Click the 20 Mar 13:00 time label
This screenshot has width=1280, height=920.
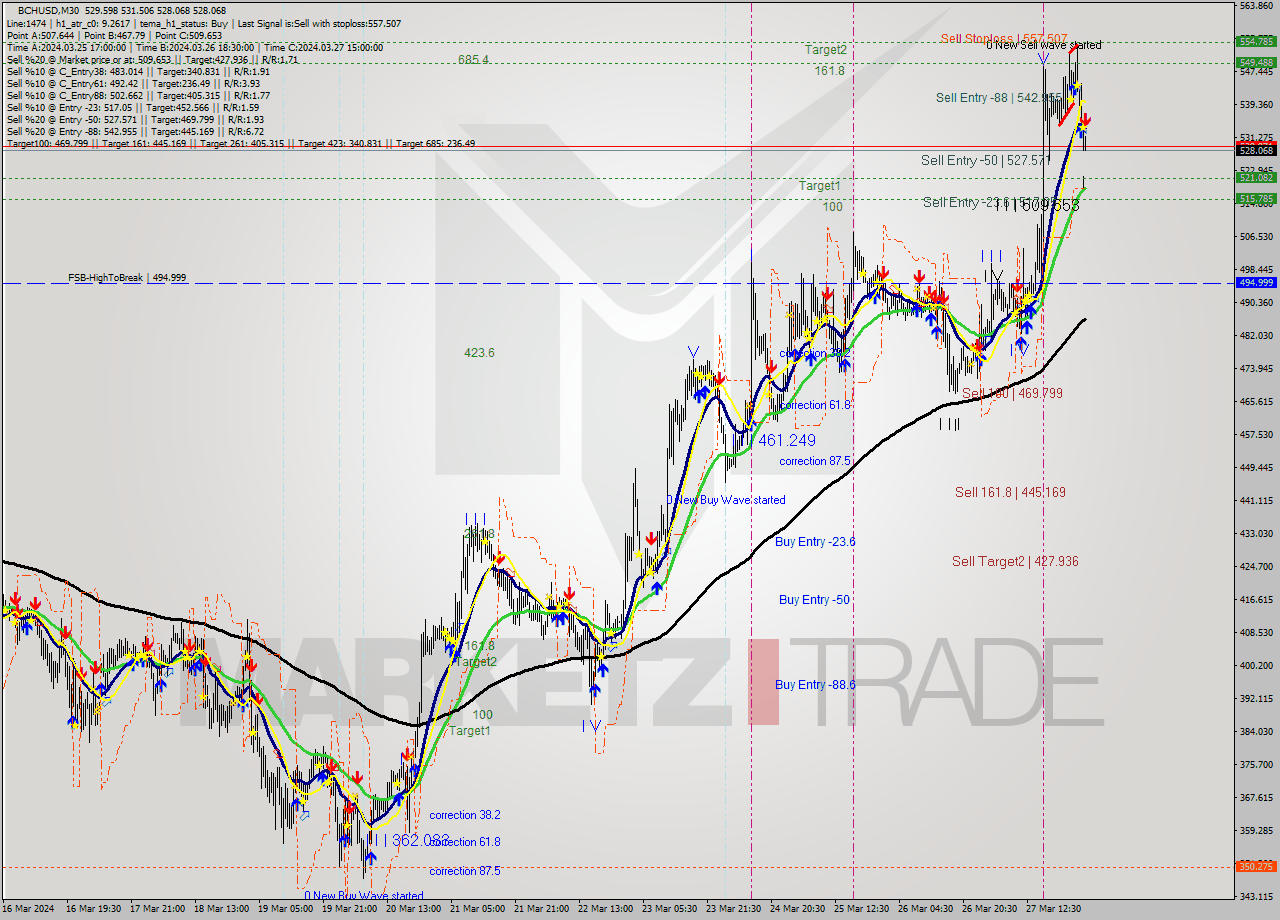tap(413, 909)
